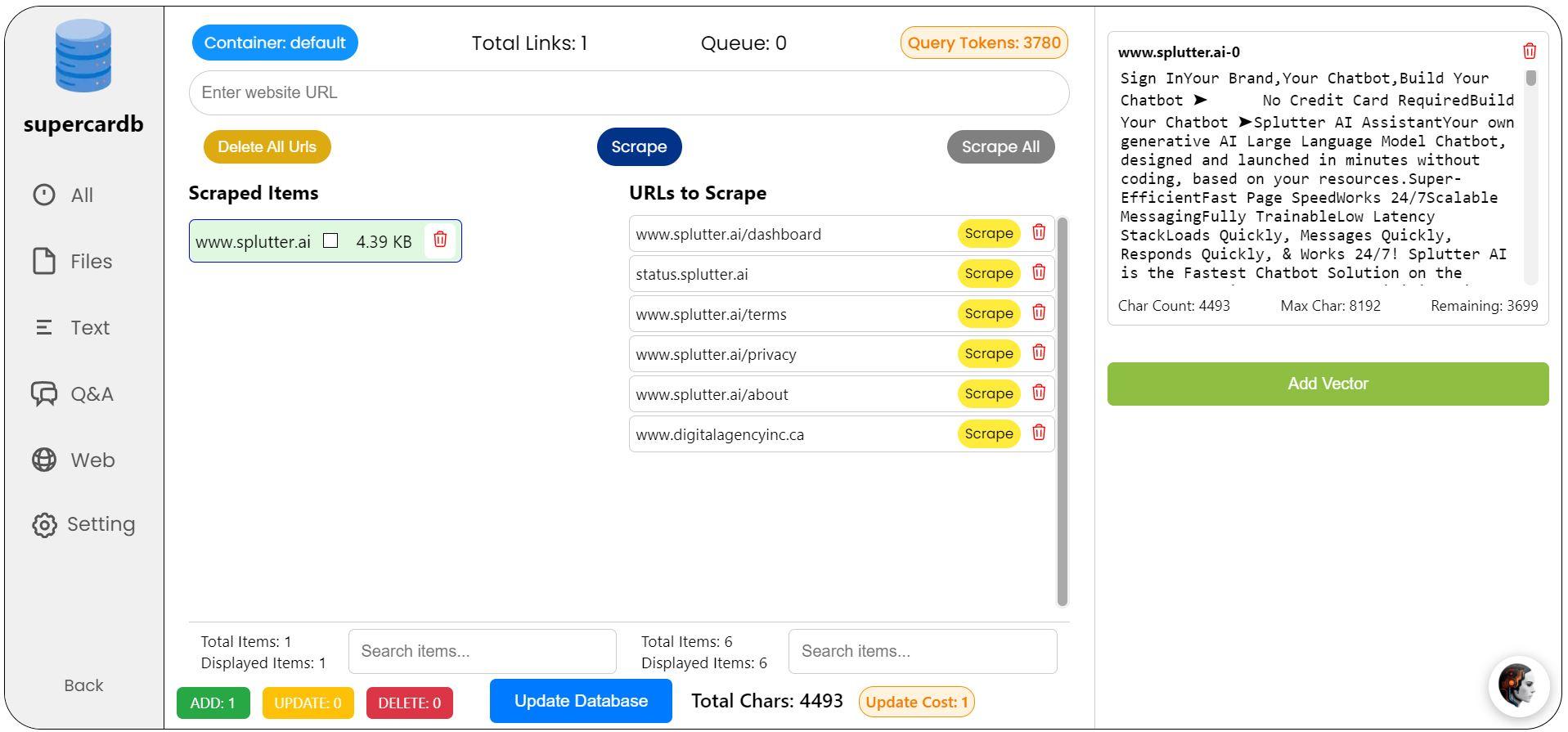The height and width of the screenshot is (732, 1568).
Task: Select the Text sidebar item
Action: click(x=72, y=327)
